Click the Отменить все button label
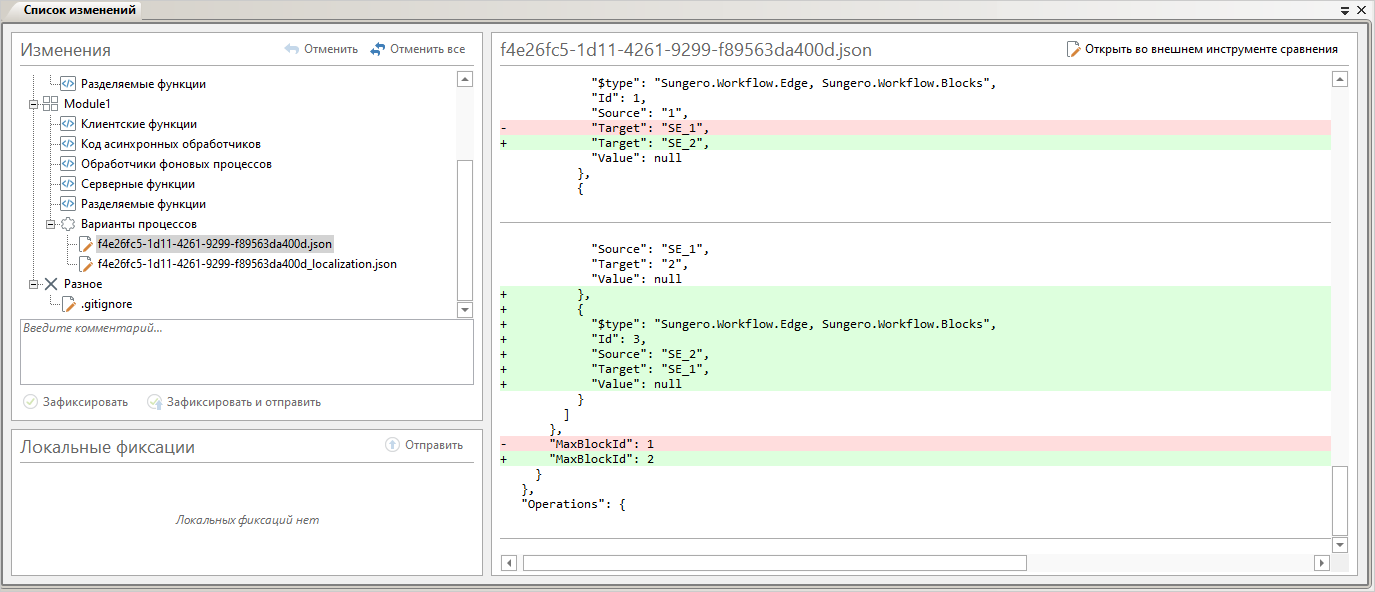 pyautogui.click(x=427, y=49)
